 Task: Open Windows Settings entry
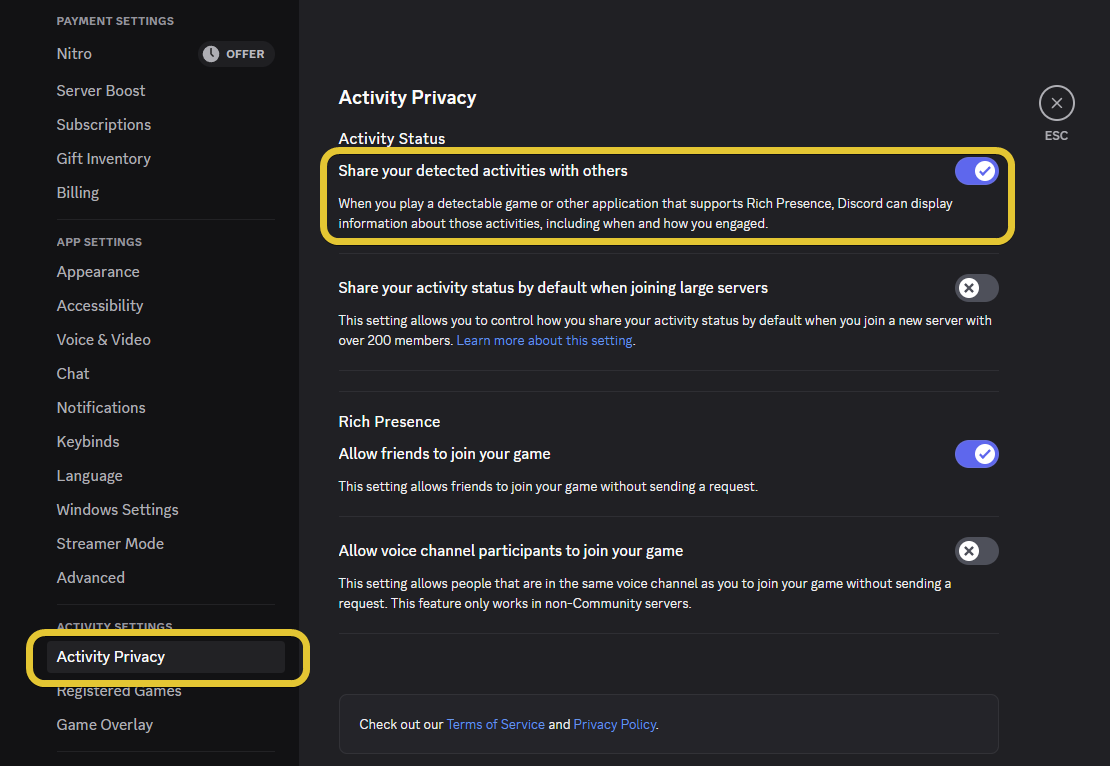(x=118, y=510)
